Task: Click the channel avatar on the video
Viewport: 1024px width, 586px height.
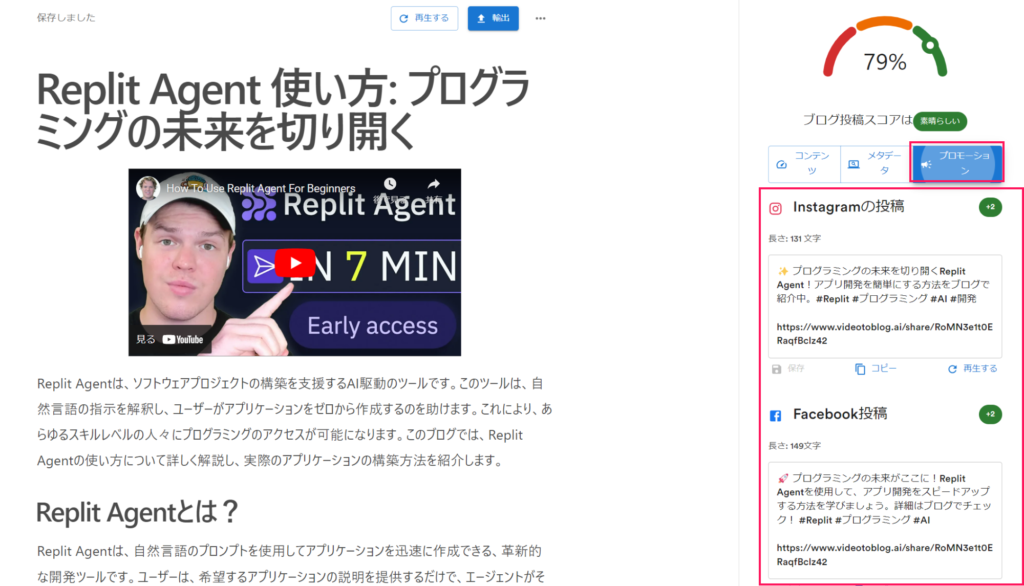Action: 148,188
